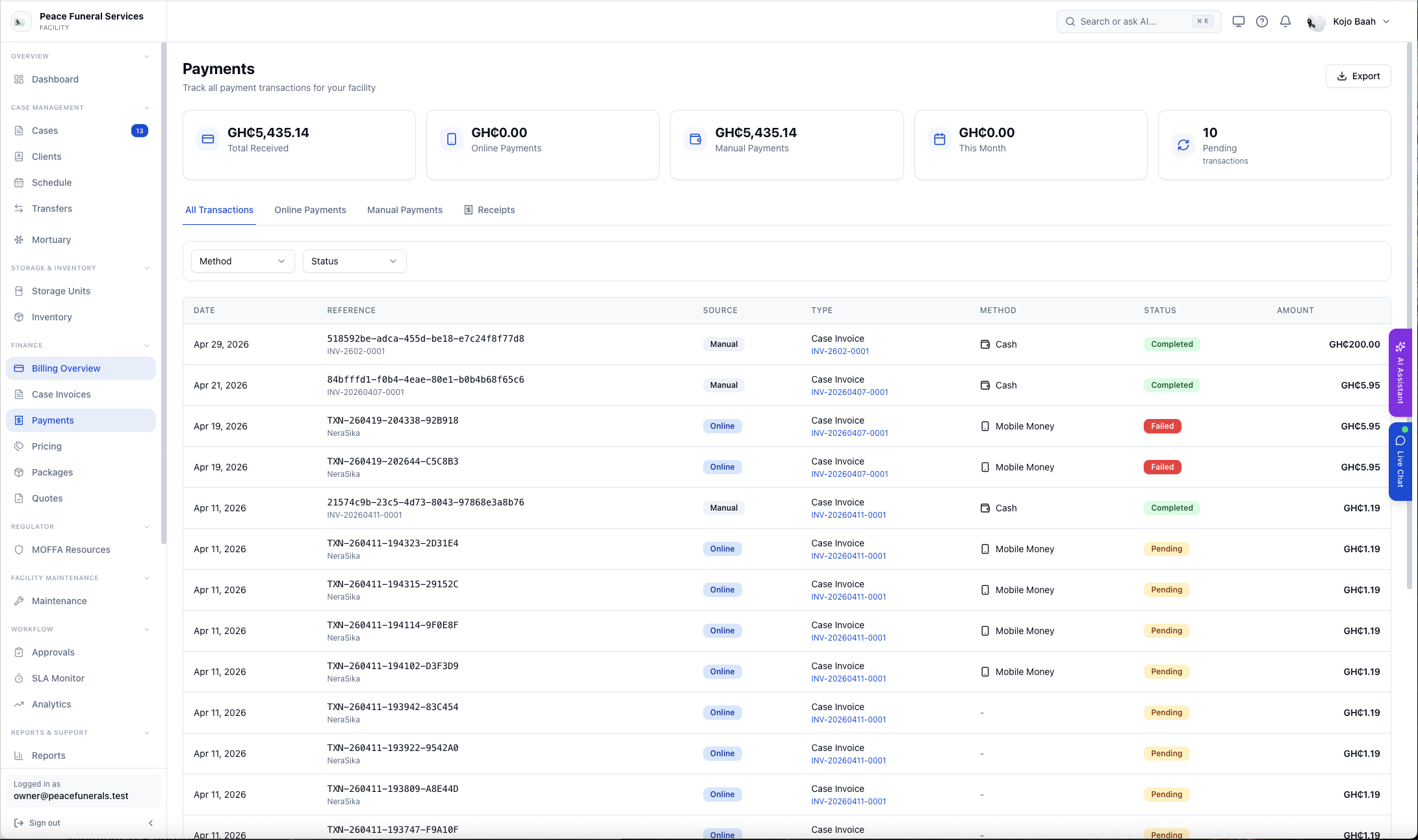Image resolution: width=1418 pixels, height=840 pixels.
Task: Open the Dashboard sidebar icon
Action: pos(19,79)
